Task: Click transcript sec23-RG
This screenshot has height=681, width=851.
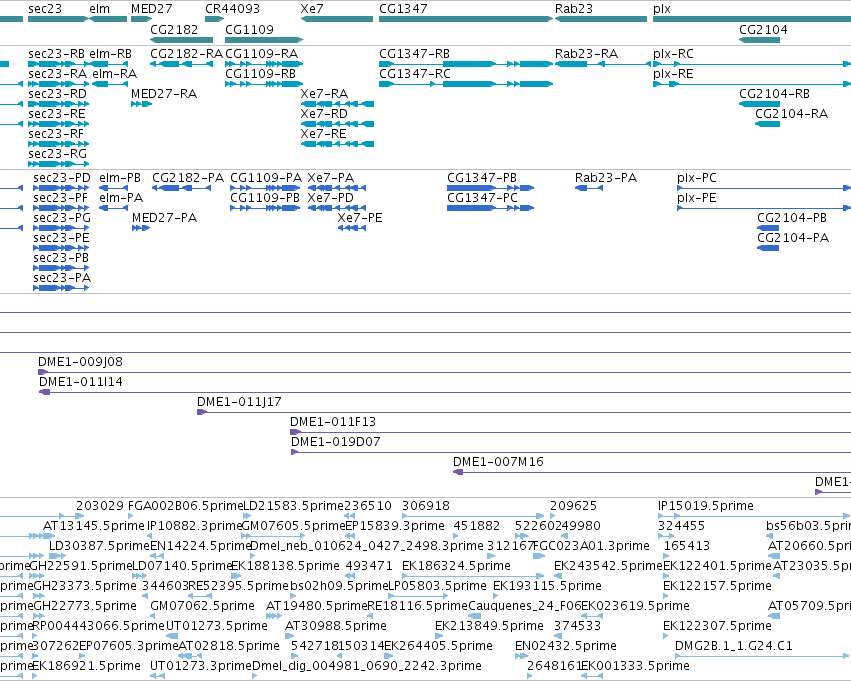Action: pyautogui.click(x=58, y=154)
